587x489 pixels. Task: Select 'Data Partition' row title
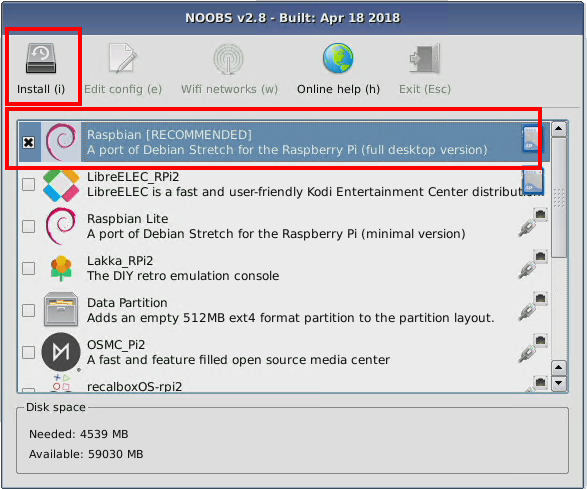point(127,303)
